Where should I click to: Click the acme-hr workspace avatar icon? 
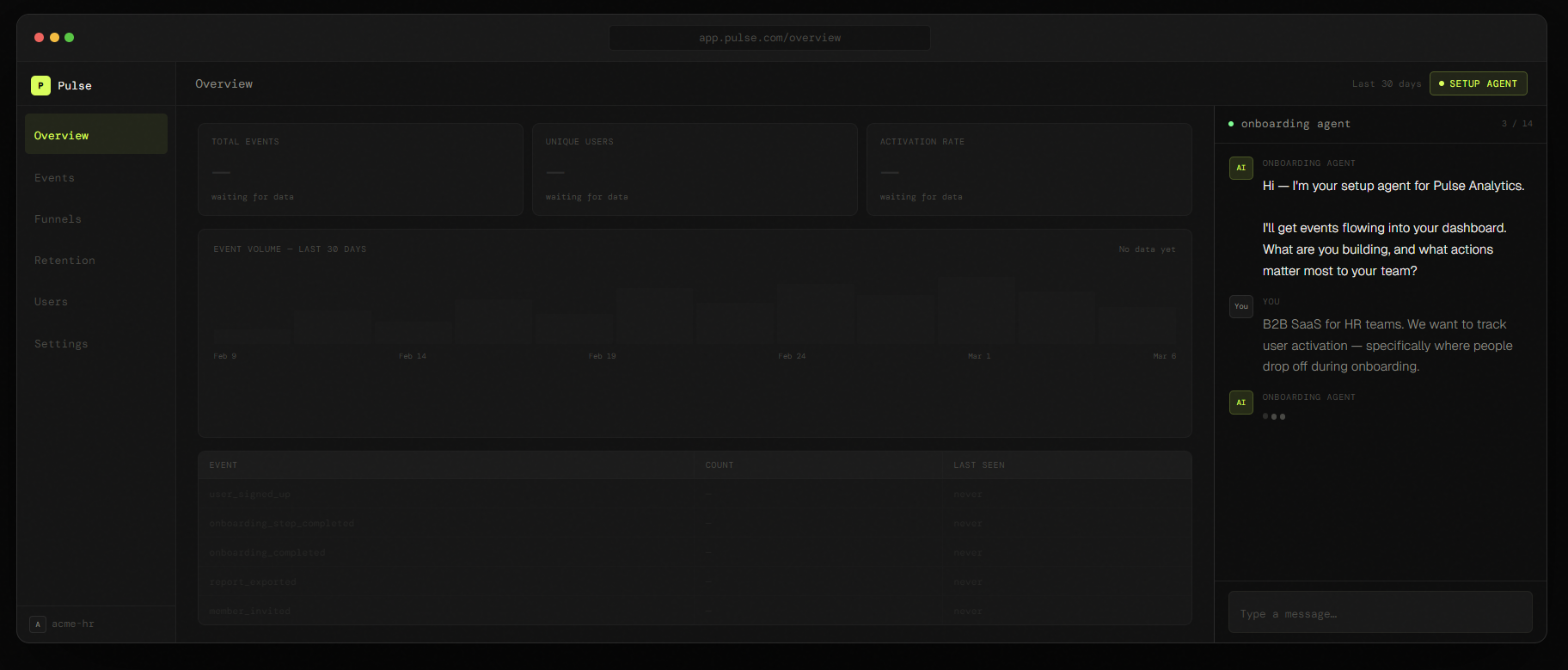[38, 624]
